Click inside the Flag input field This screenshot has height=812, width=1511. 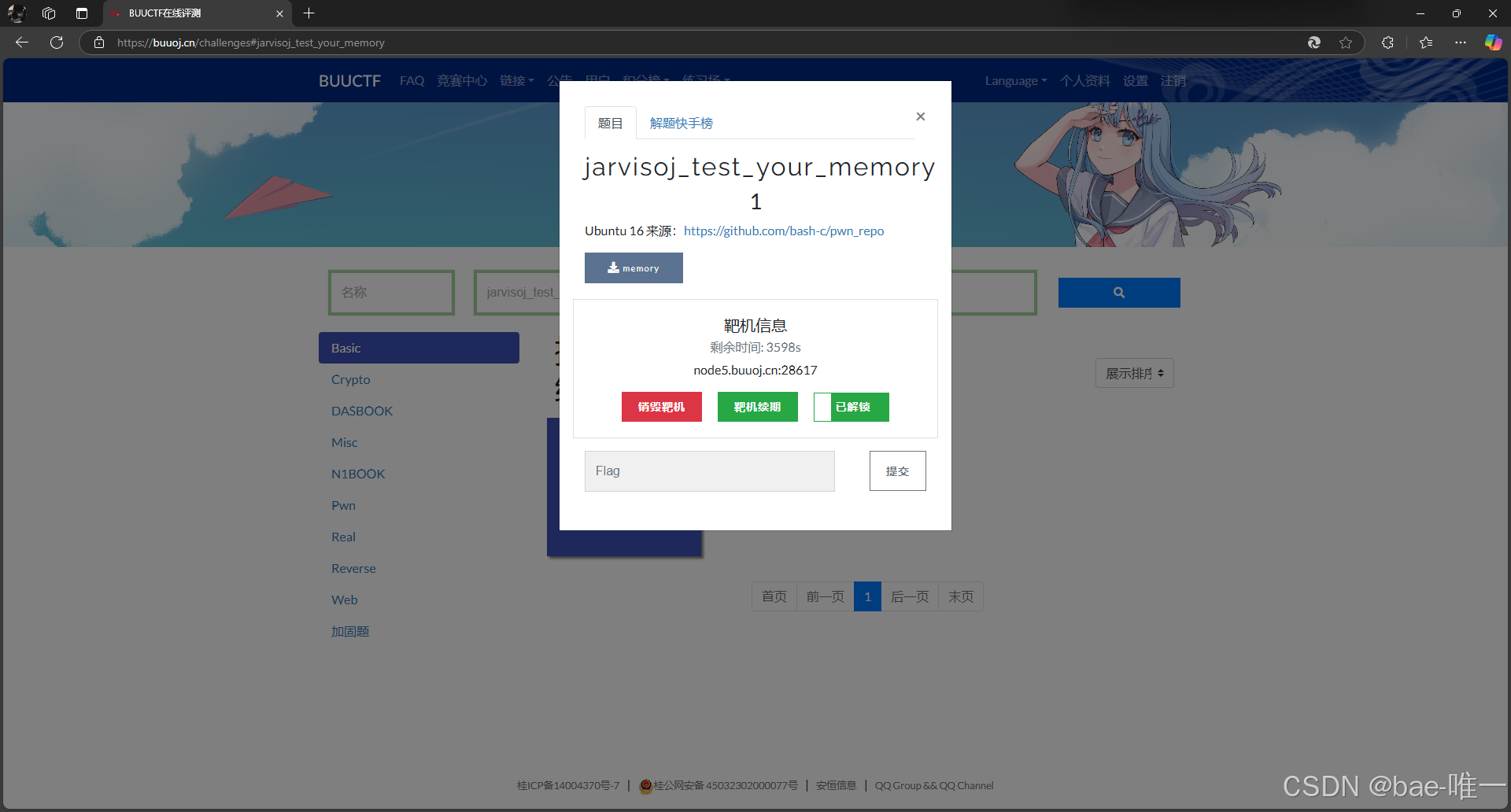707,471
